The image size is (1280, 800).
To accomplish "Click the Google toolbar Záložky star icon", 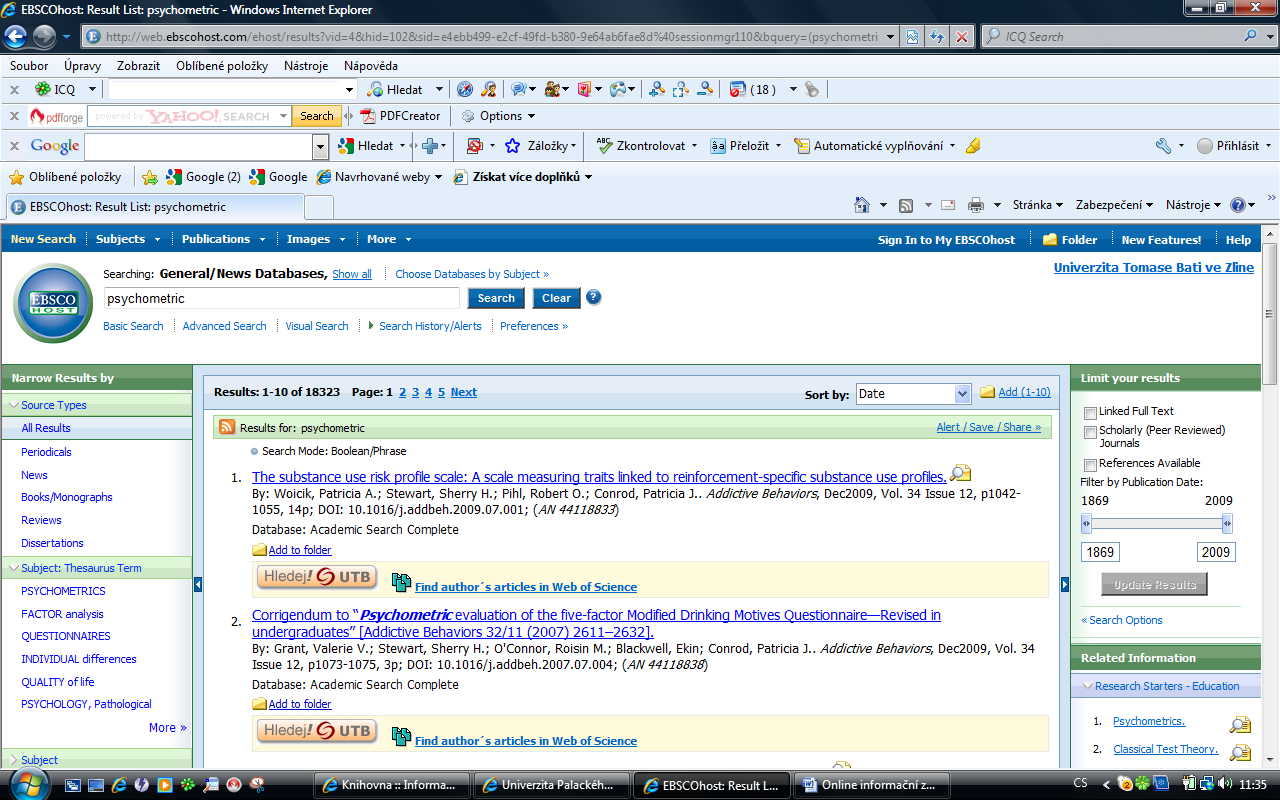I will (x=512, y=146).
